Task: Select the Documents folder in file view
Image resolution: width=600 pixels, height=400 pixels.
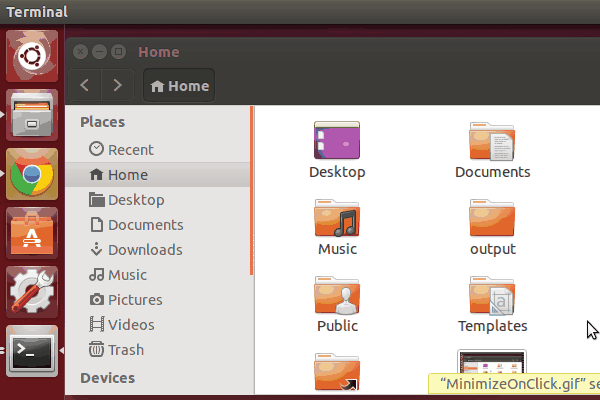Action: click(492, 141)
